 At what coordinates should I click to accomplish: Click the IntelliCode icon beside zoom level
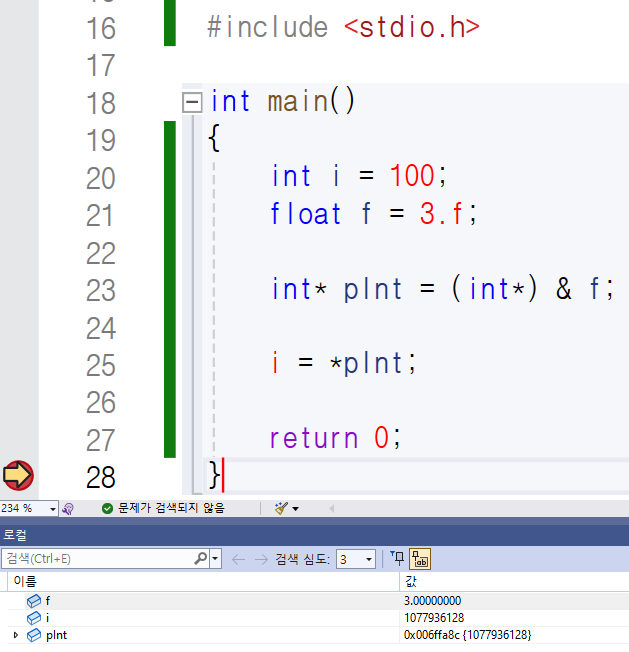68,509
